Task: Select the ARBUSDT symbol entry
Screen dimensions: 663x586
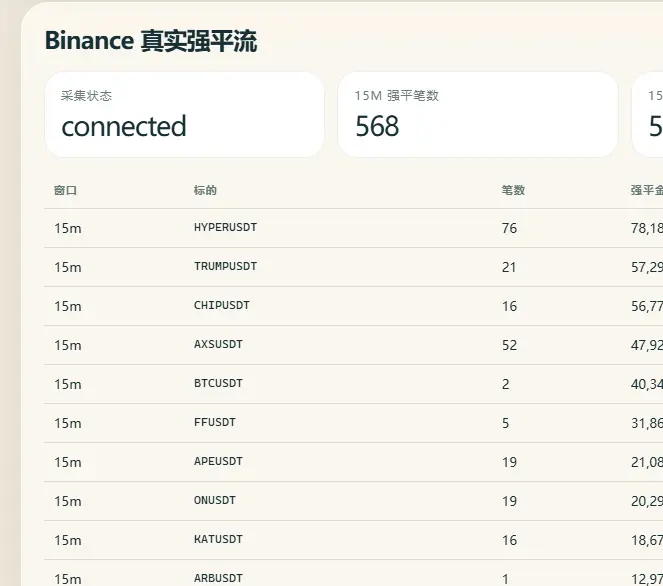Action: pos(218,578)
